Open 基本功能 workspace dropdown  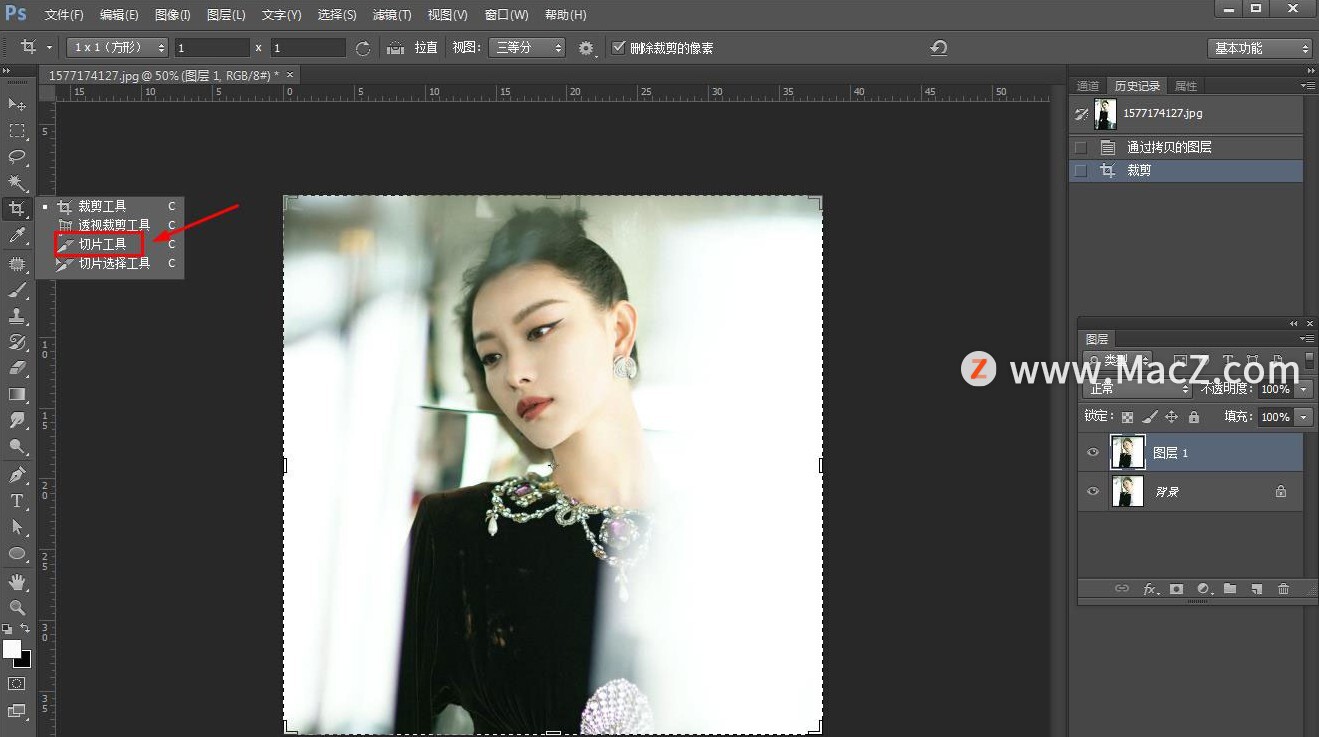[1259, 48]
